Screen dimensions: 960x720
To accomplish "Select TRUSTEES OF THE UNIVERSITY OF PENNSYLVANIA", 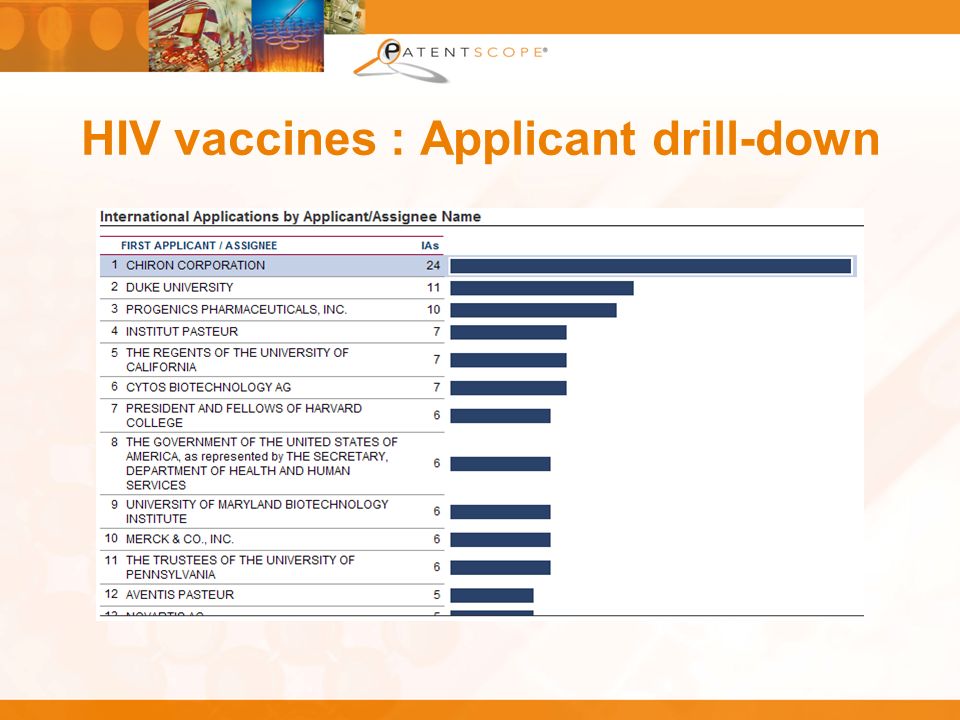I will (240, 567).
